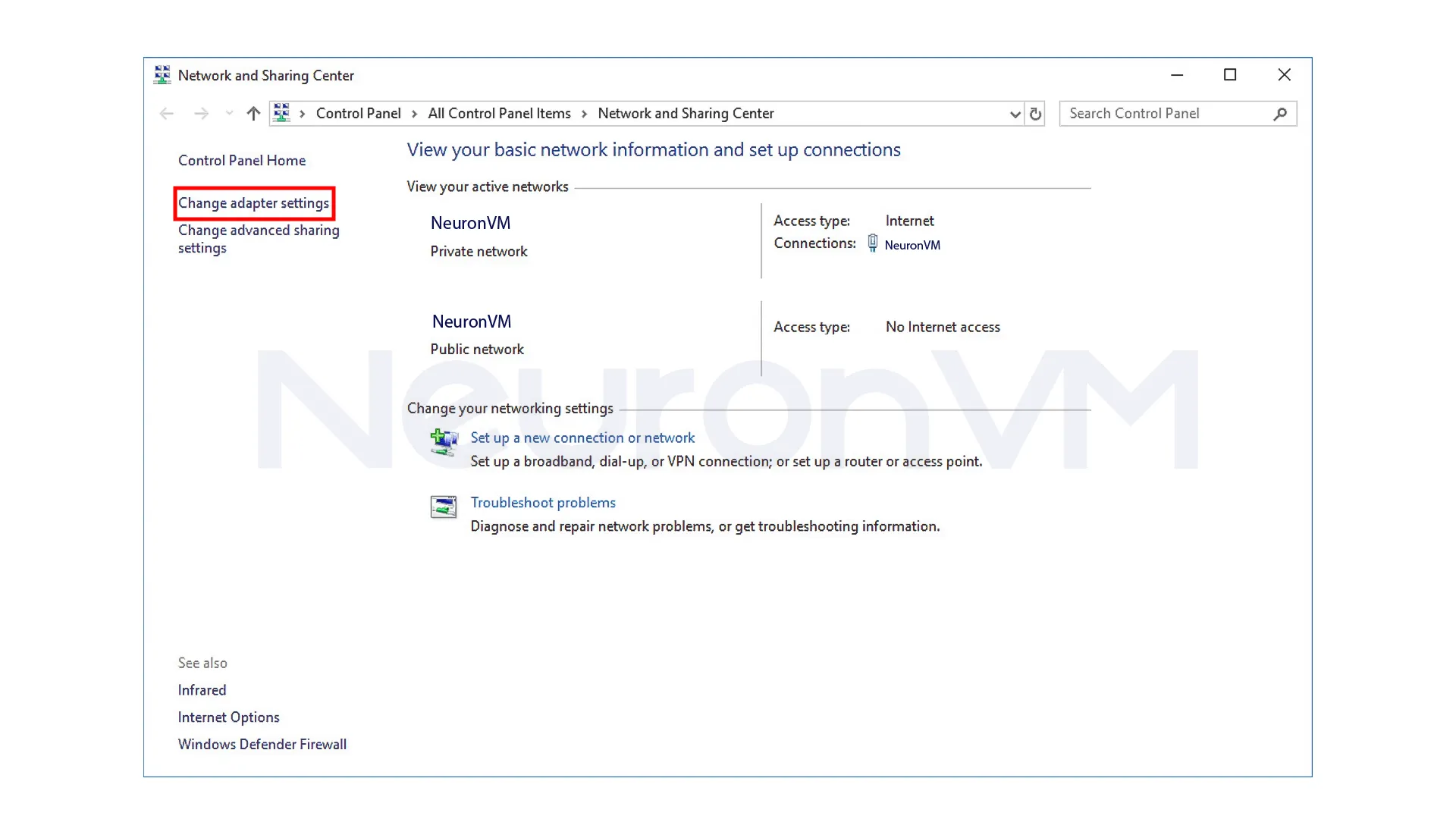
Task: Click the Forward navigation arrow
Action: point(201,114)
